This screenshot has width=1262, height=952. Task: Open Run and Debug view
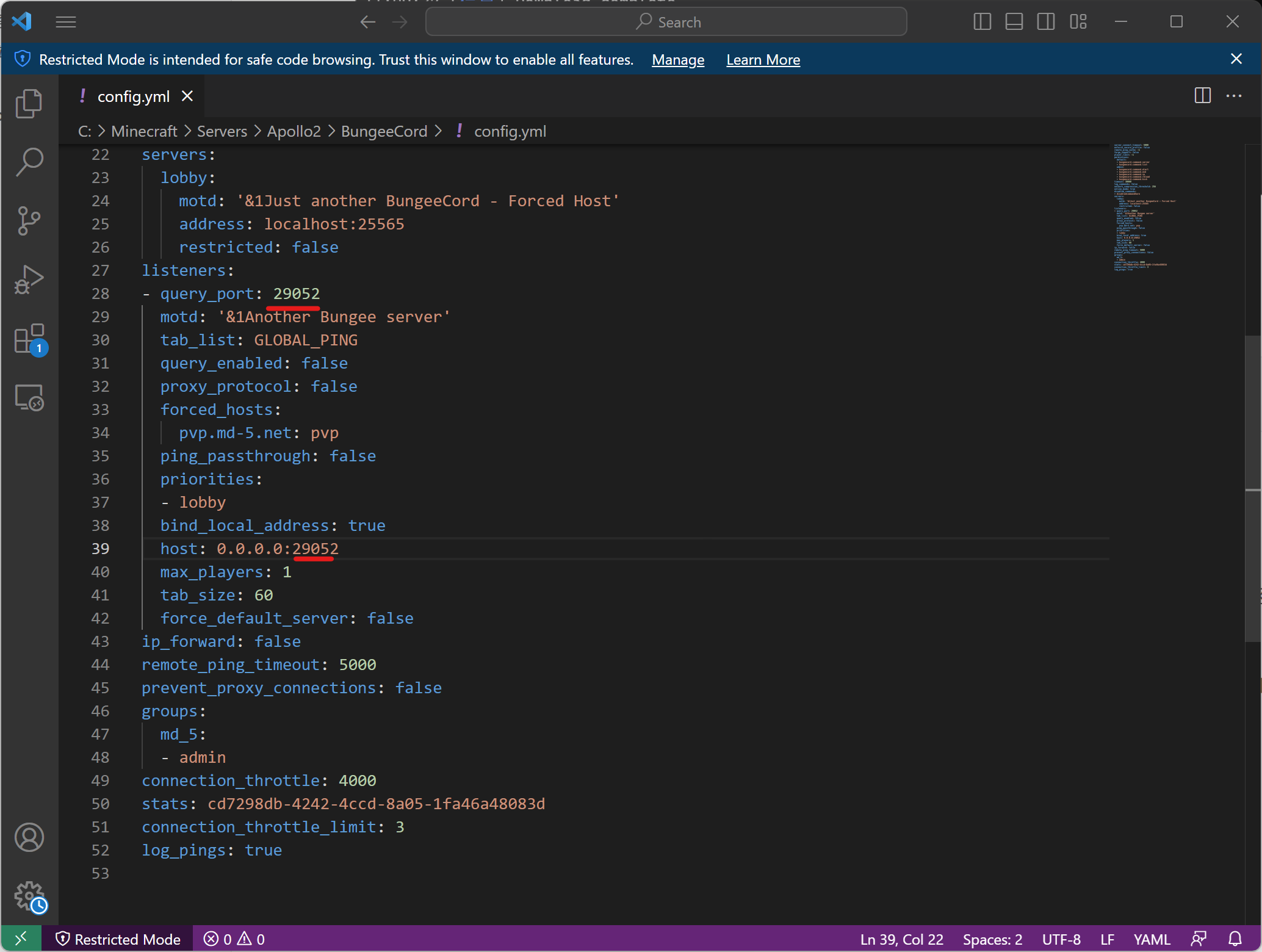(29, 279)
